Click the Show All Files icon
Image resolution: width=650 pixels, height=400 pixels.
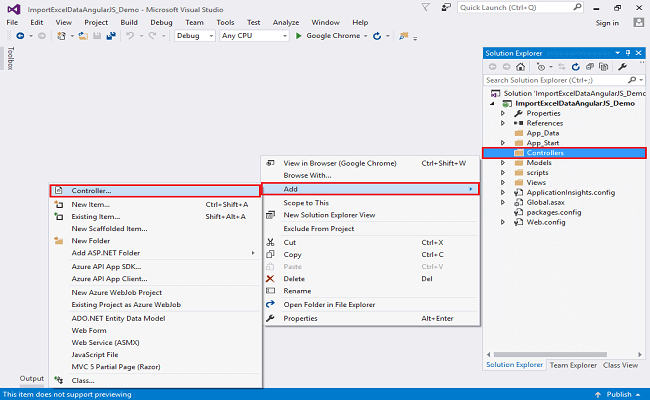click(604, 67)
